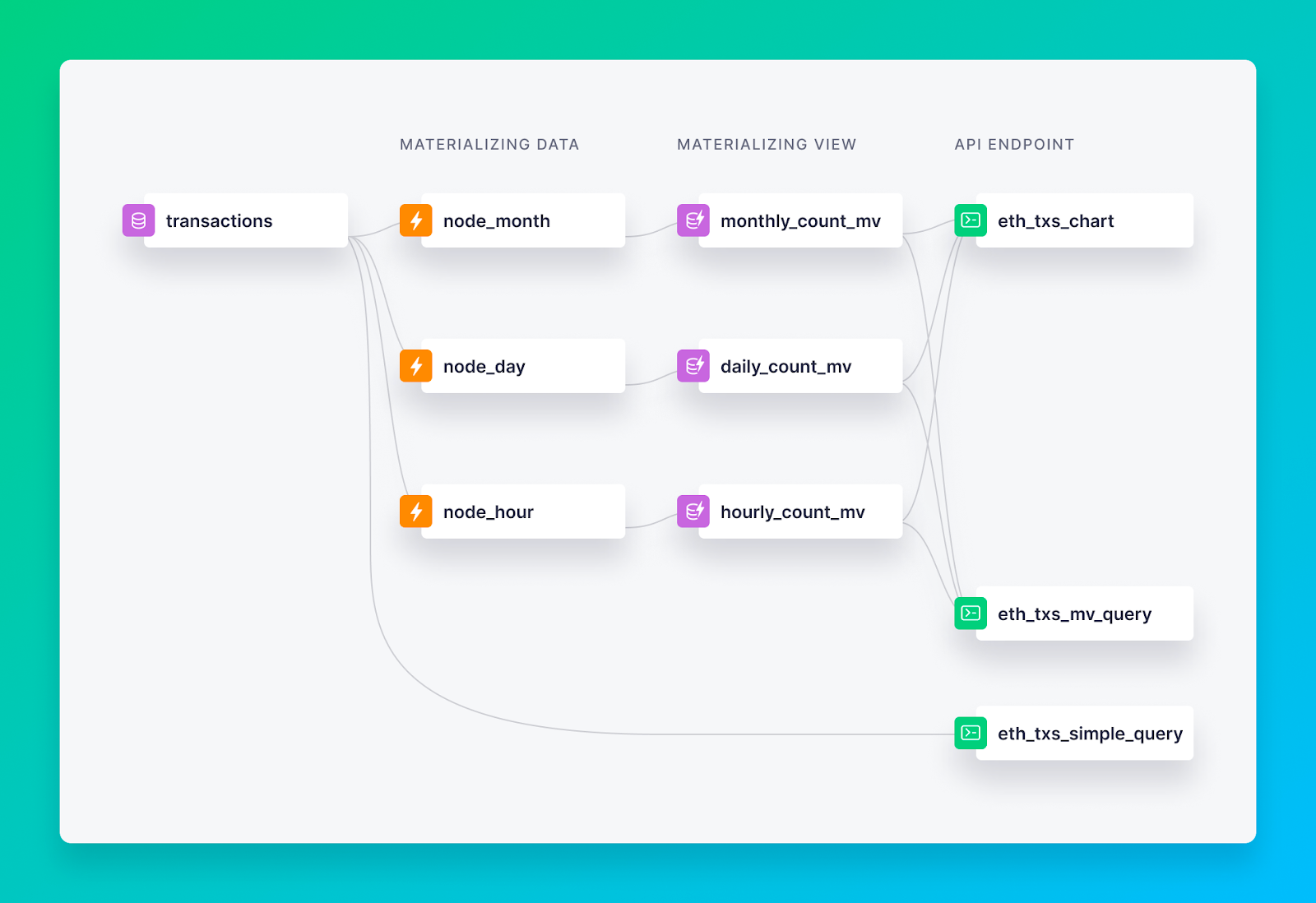Open the monthly_count_mv node label
The width and height of the screenshot is (1316, 903).
coord(800,221)
